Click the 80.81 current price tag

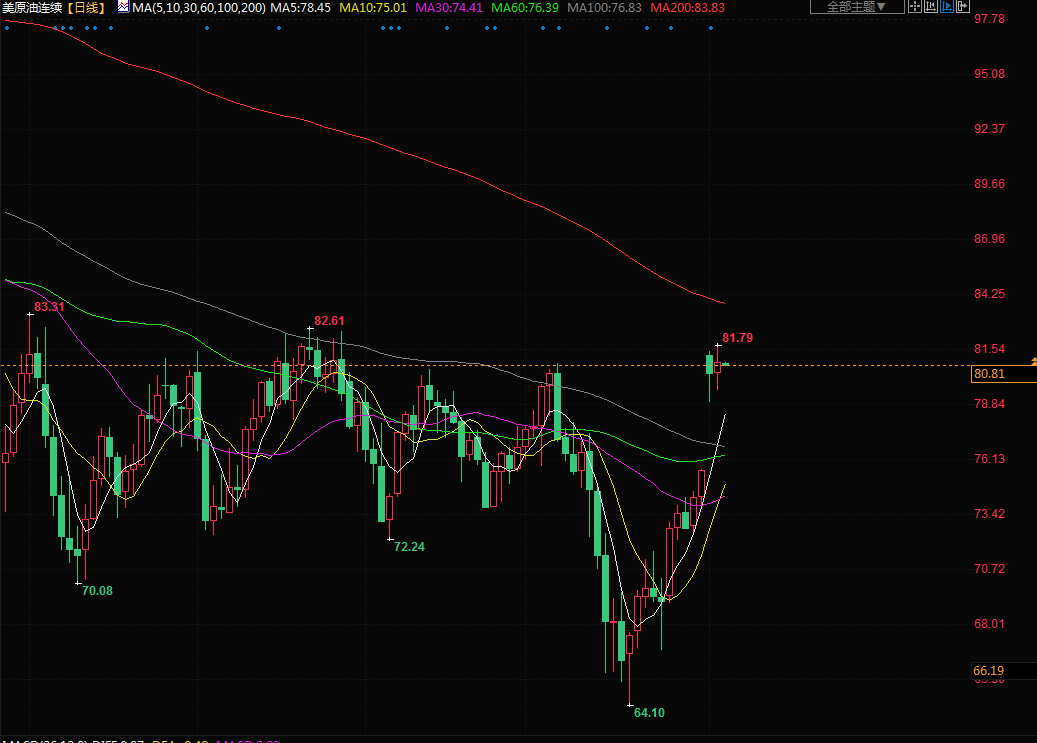coord(988,374)
